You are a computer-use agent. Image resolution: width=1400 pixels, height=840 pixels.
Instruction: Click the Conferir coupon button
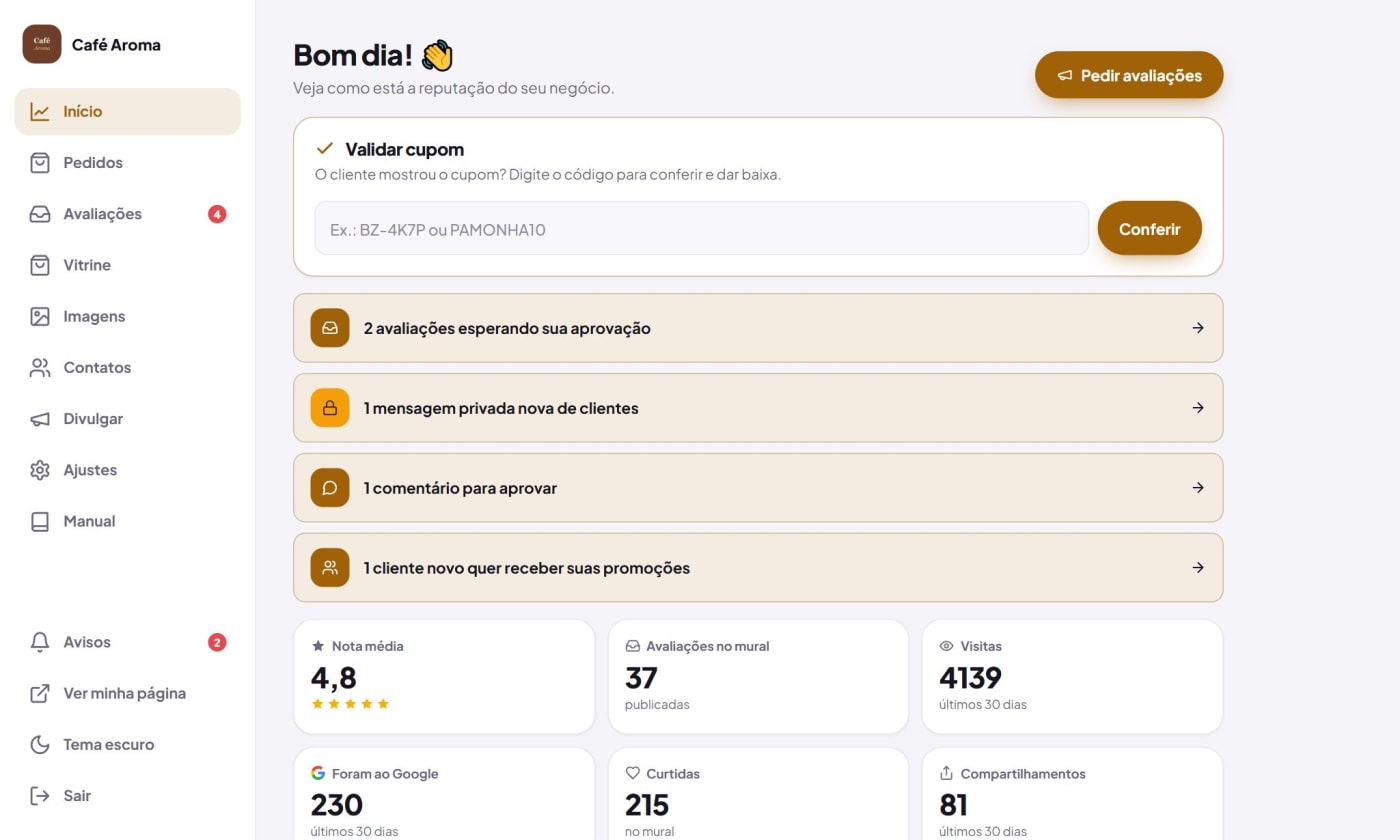[1150, 228]
